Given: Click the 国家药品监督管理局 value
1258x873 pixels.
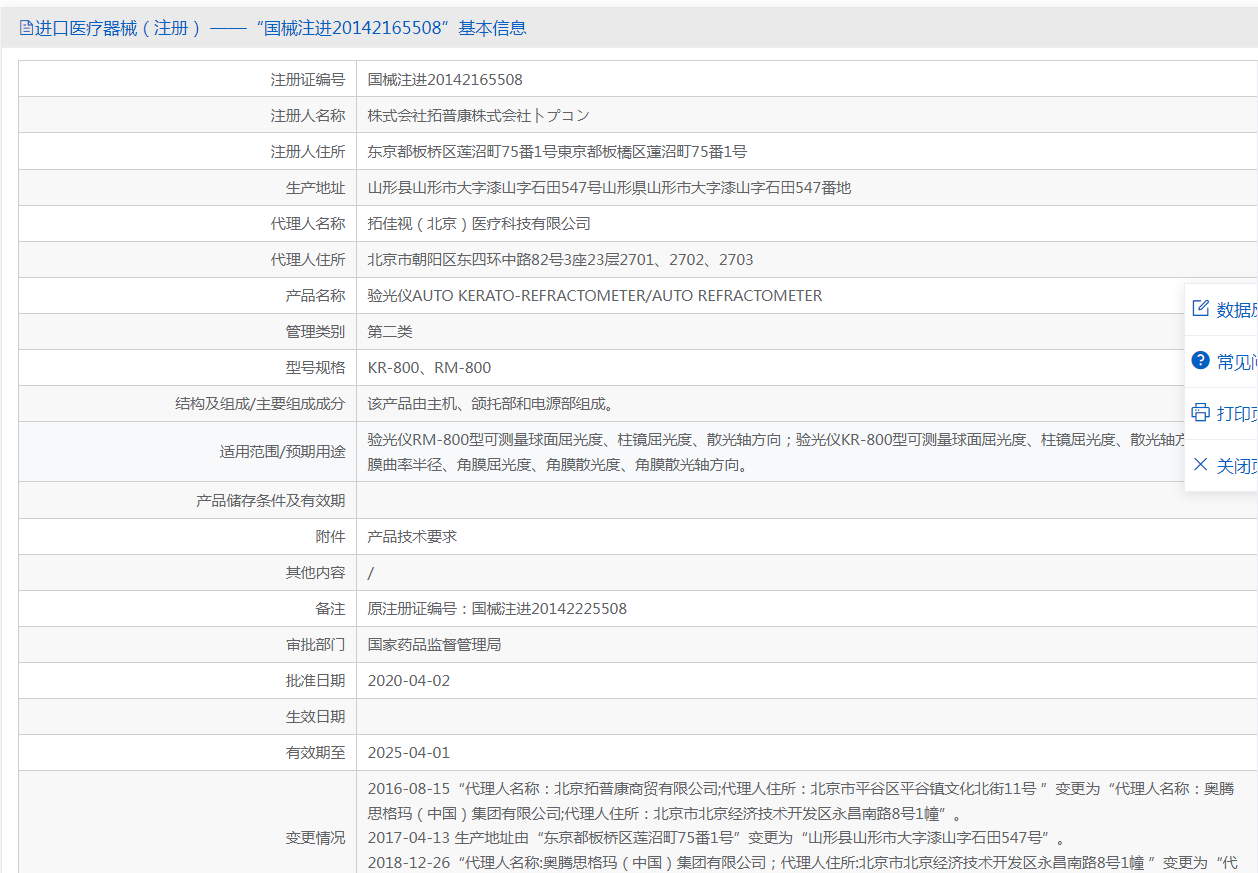Looking at the screenshot, I should point(434,645).
